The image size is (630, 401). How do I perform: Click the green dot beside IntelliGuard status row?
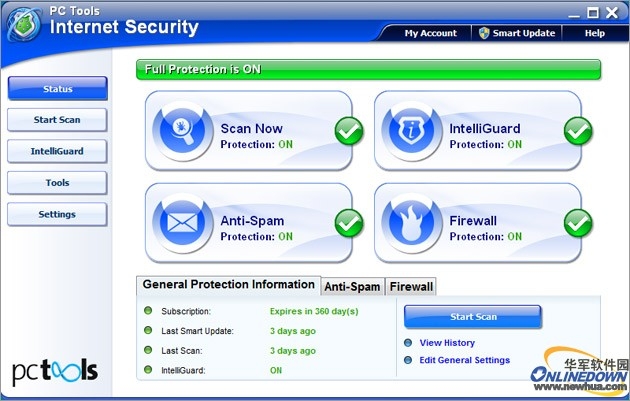[148, 370]
